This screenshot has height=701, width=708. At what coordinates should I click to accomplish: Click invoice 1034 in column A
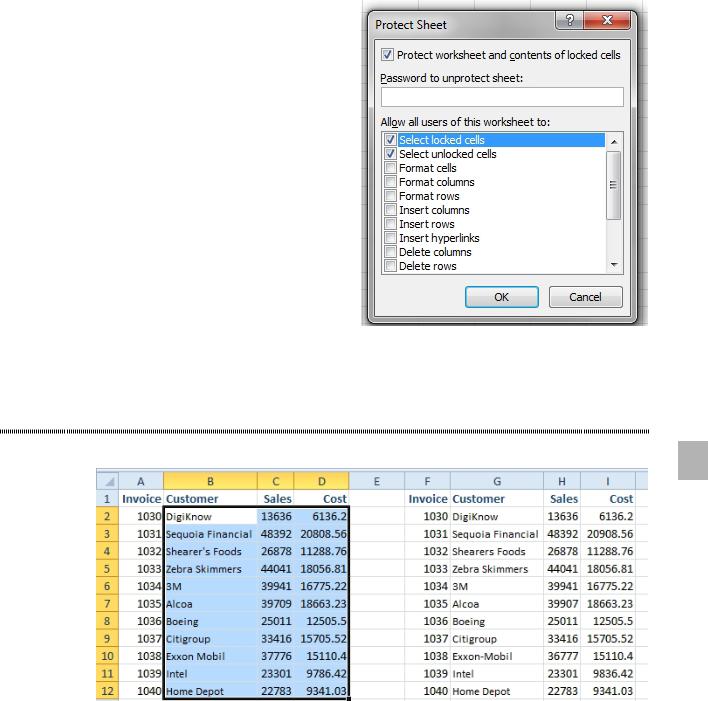click(141, 586)
